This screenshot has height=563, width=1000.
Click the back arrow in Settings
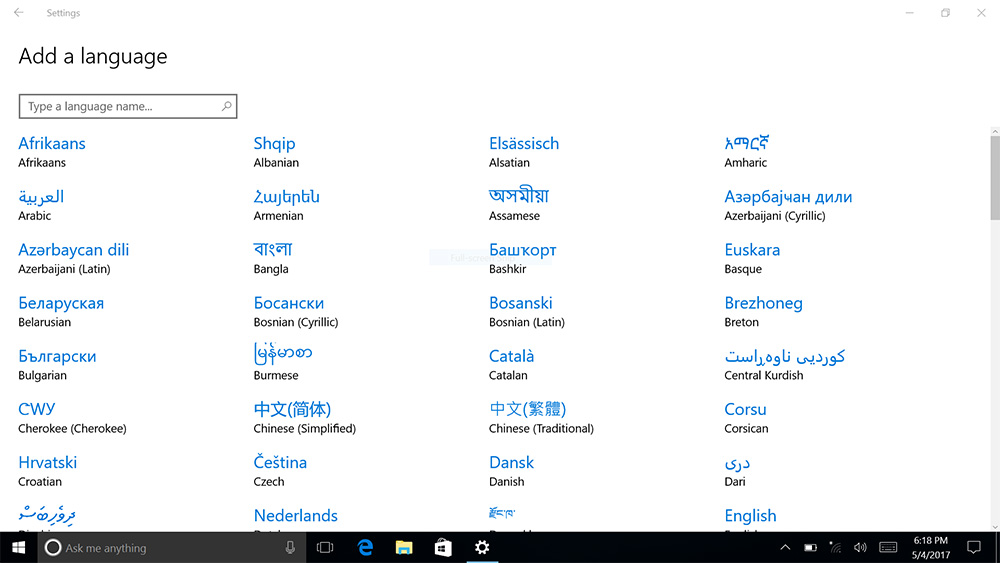[18, 13]
